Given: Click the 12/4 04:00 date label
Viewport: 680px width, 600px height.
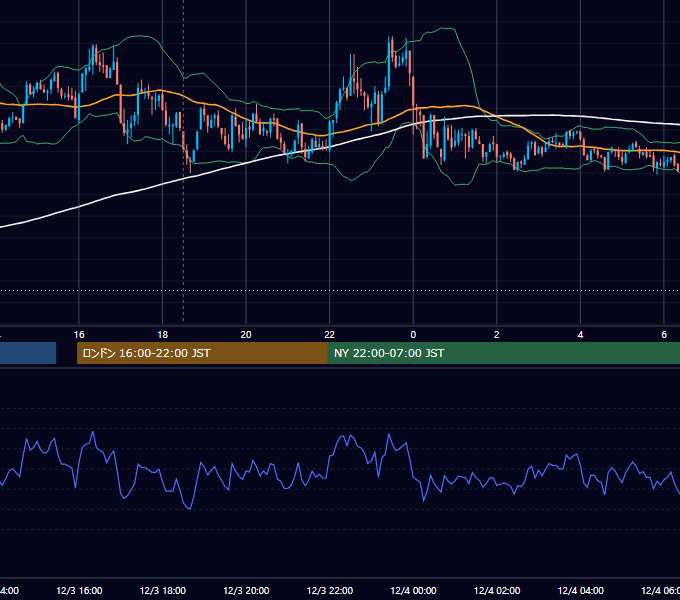Looking at the screenshot, I should click(x=580, y=591).
